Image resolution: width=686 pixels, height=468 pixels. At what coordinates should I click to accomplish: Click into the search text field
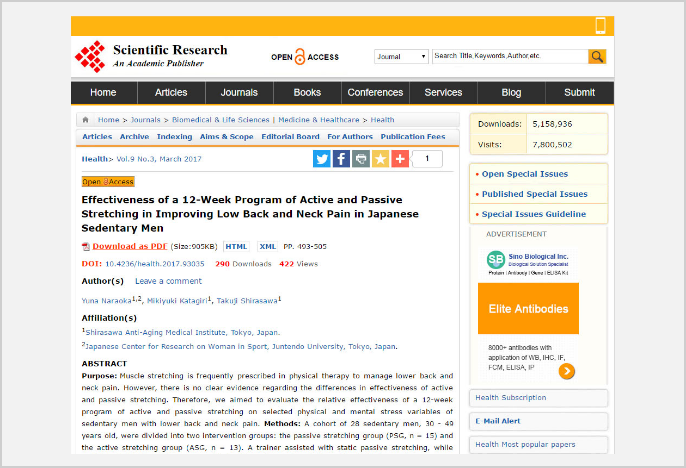(x=510, y=56)
